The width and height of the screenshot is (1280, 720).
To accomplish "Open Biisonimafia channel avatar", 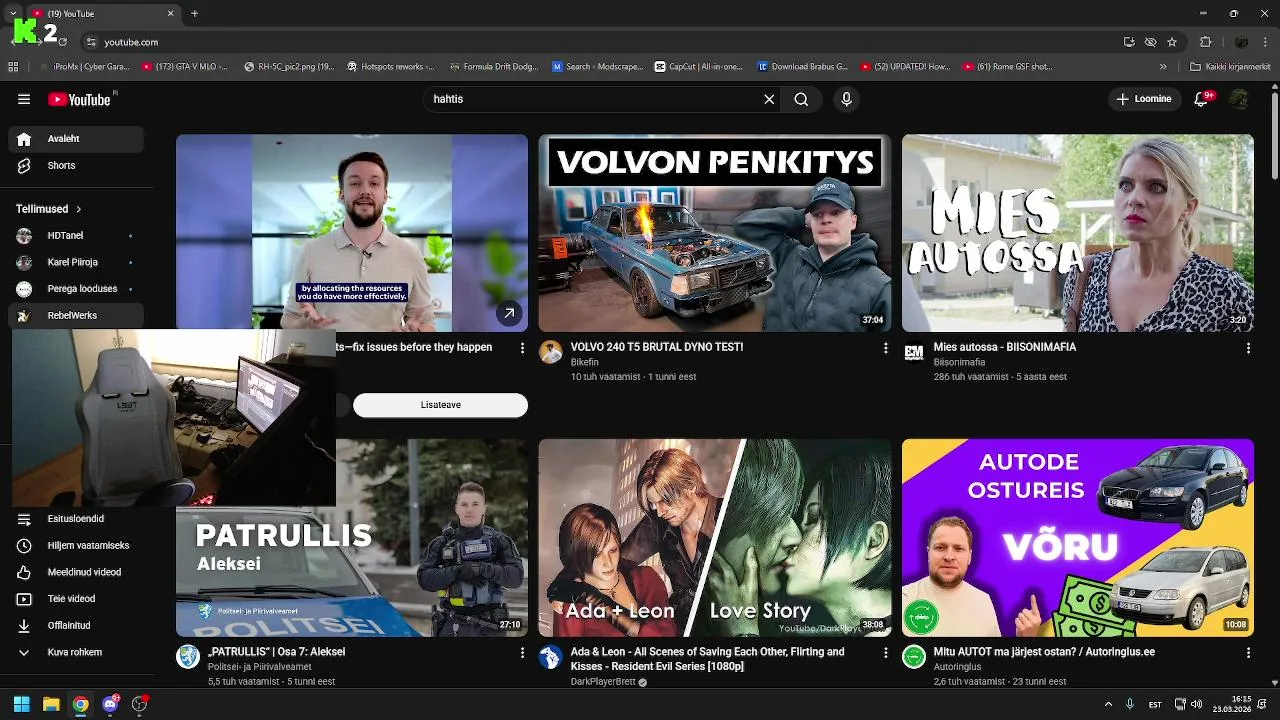I will [x=914, y=352].
